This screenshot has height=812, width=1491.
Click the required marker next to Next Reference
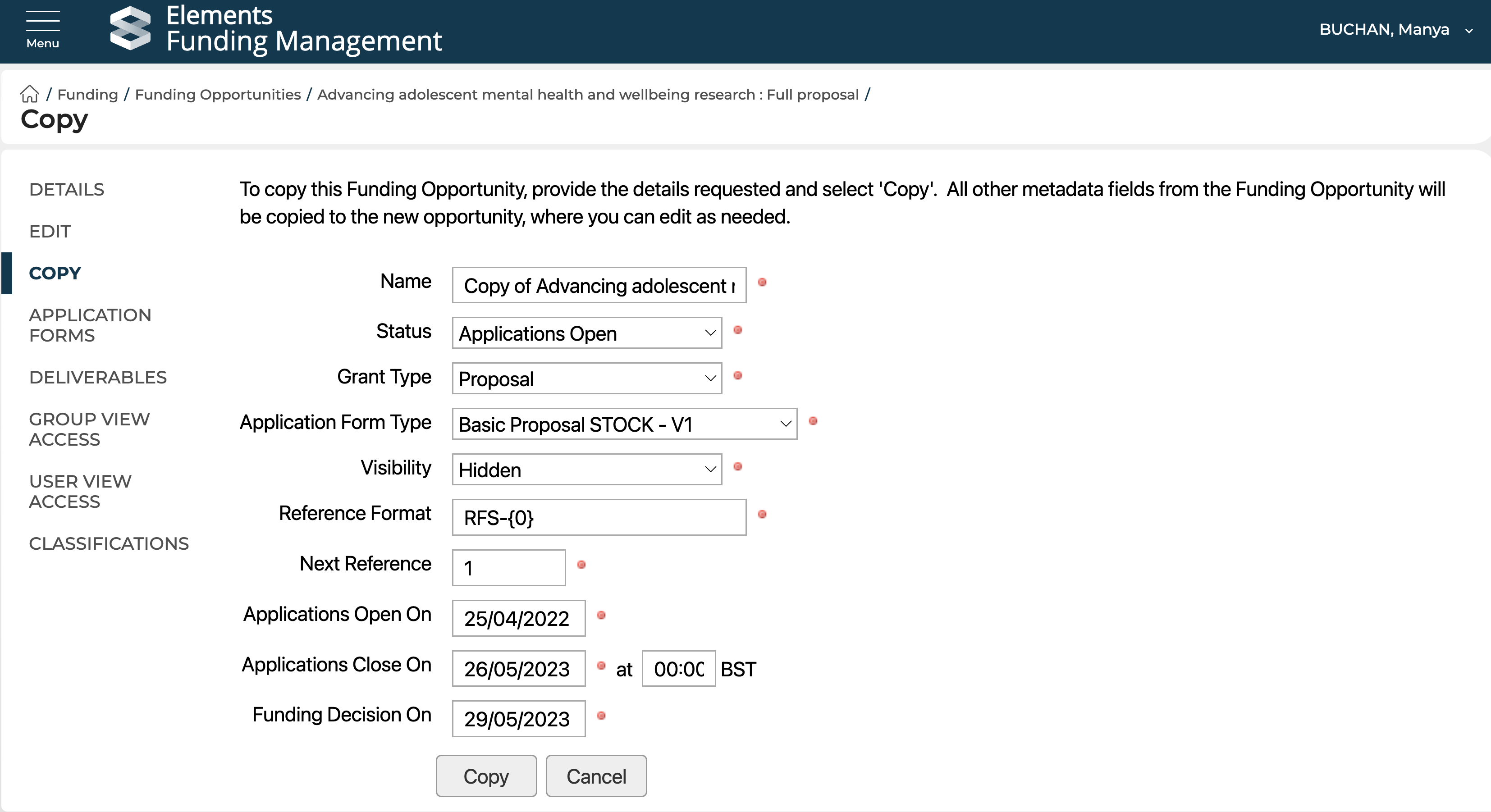[x=581, y=564]
